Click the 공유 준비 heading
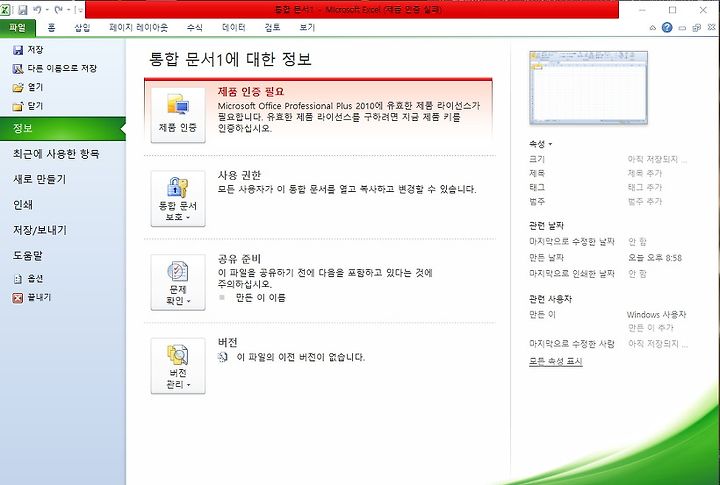This screenshot has height=485, width=720. pyautogui.click(x=239, y=259)
